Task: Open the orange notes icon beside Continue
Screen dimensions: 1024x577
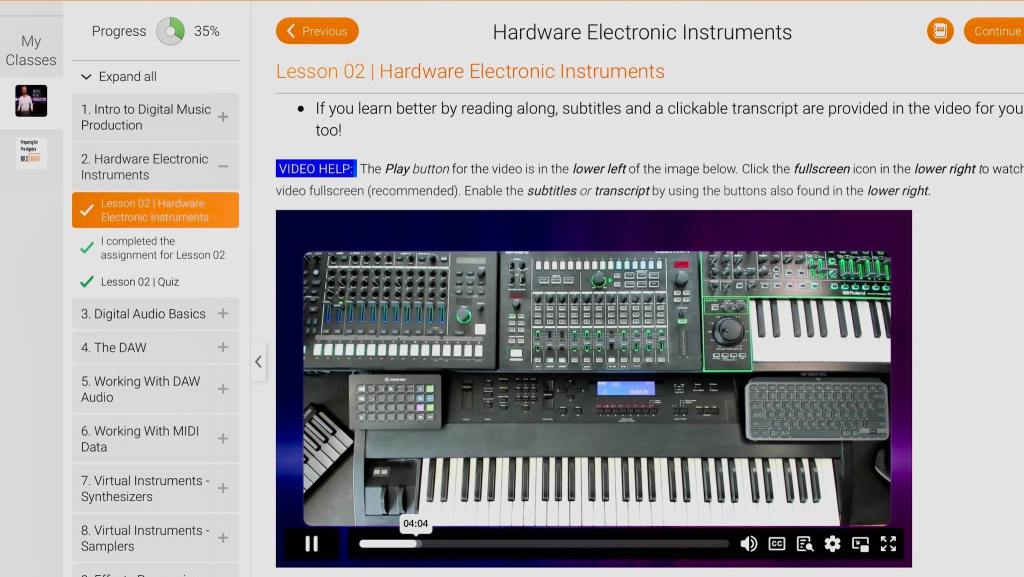Action: pyautogui.click(x=940, y=31)
